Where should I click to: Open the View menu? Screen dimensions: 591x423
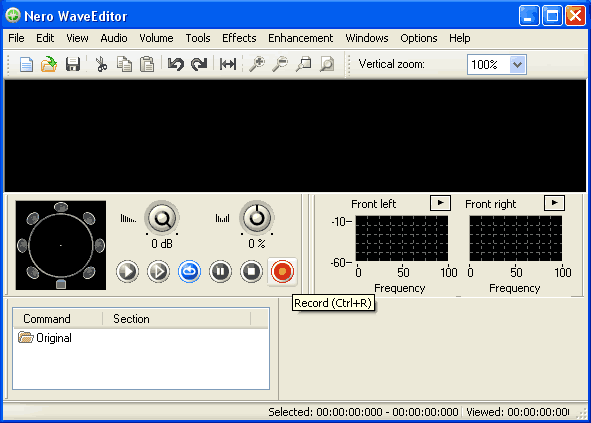coord(77,38)
